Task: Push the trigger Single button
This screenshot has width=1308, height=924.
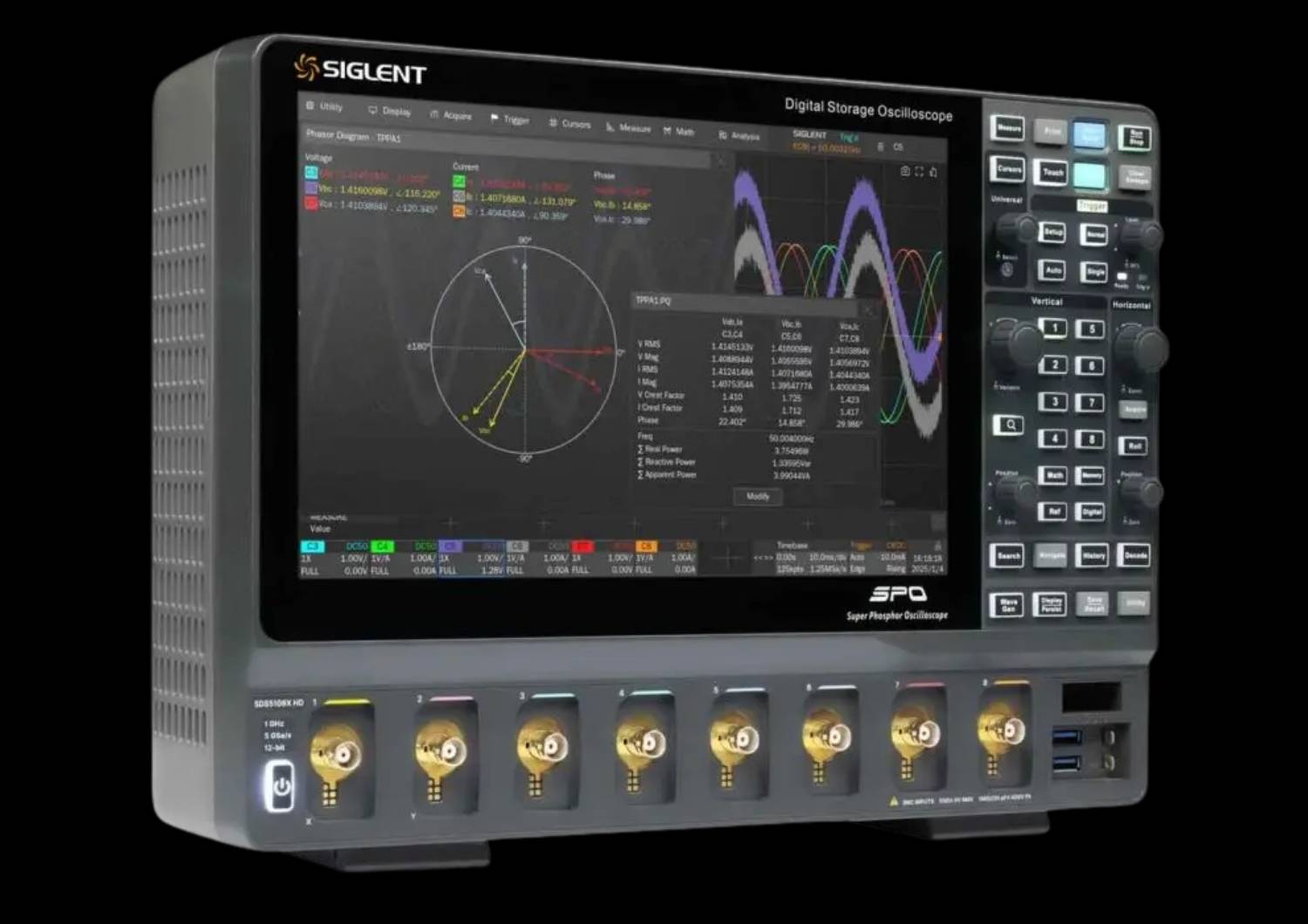Action: (x=1094, y=273)
